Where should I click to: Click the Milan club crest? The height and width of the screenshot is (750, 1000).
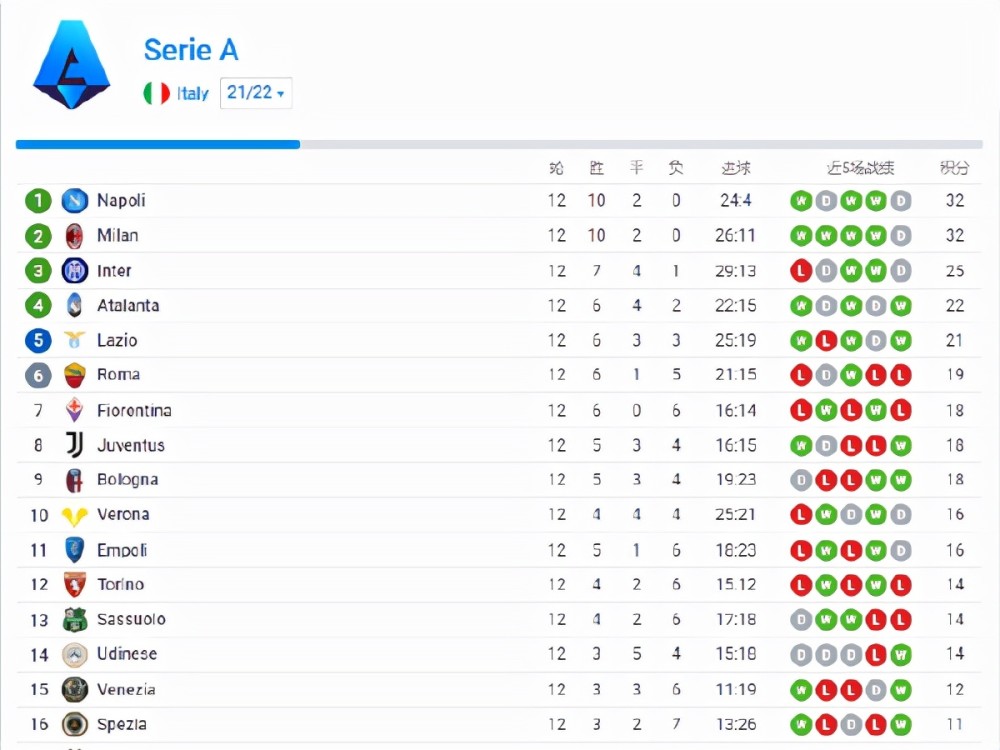[75, 236]
